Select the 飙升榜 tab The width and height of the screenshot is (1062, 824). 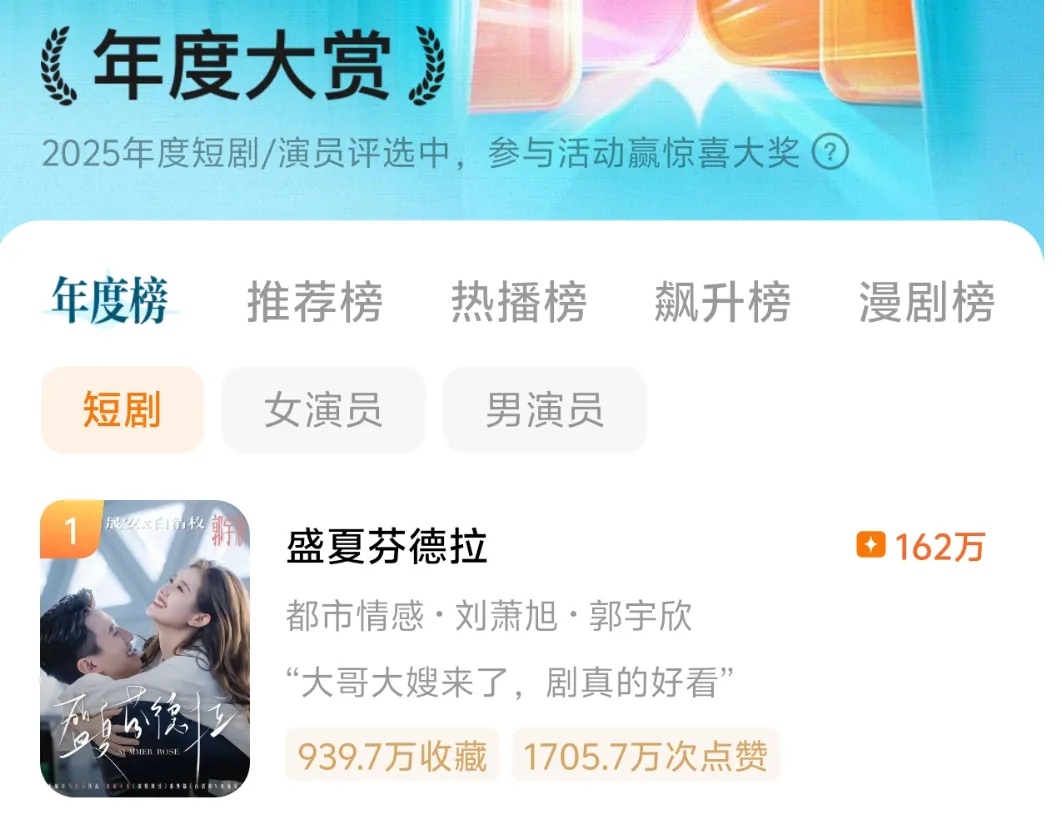723,302
